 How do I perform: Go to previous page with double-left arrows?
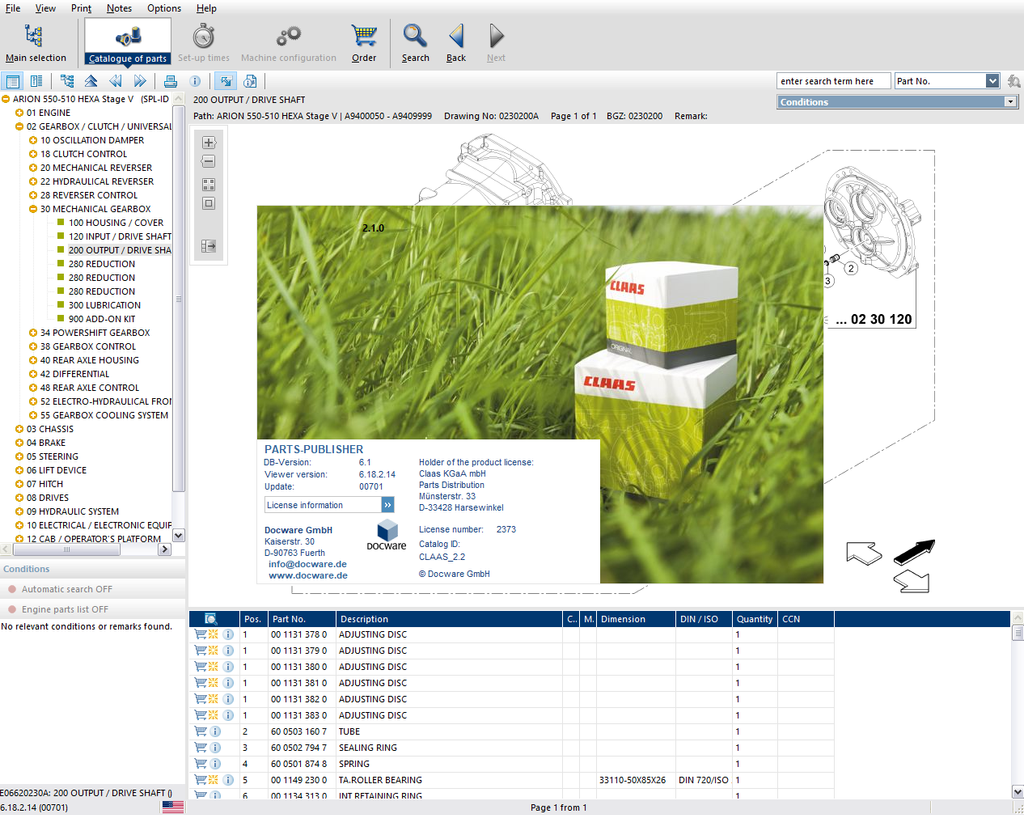[116, 81]
